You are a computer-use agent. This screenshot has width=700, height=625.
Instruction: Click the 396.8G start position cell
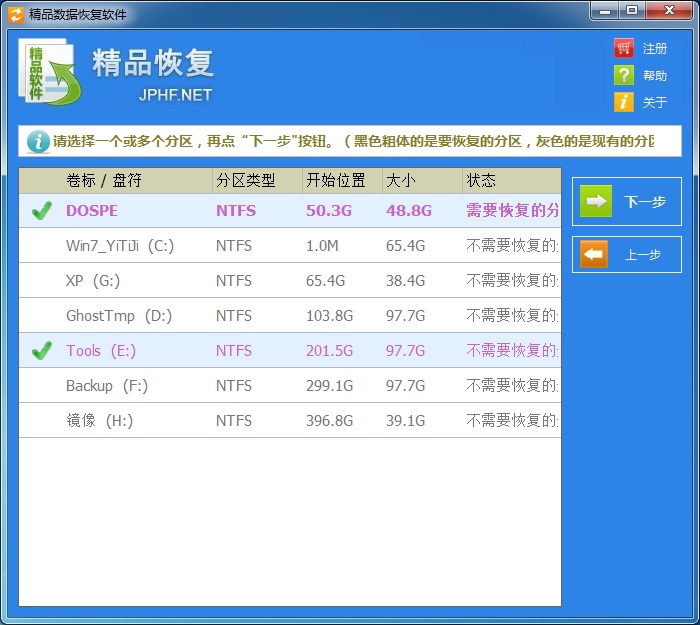pyautogui.click(x=329, y=421)
